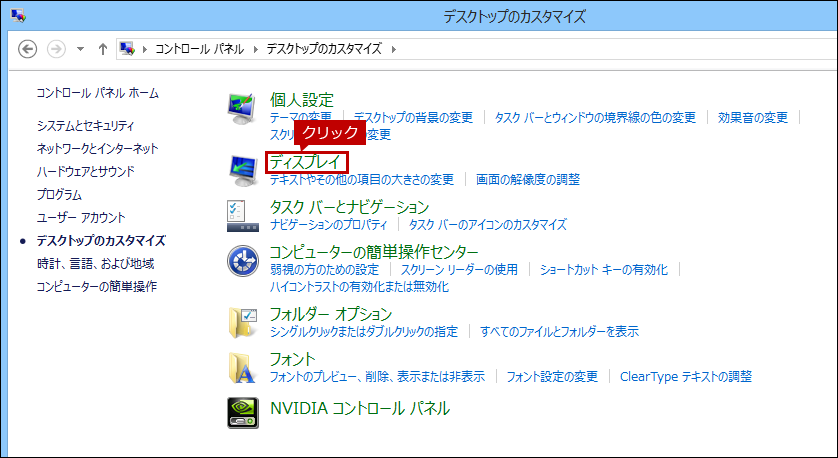
Task: Click the NVIDIA コントロール パネル icon
Action: (243, 413)
